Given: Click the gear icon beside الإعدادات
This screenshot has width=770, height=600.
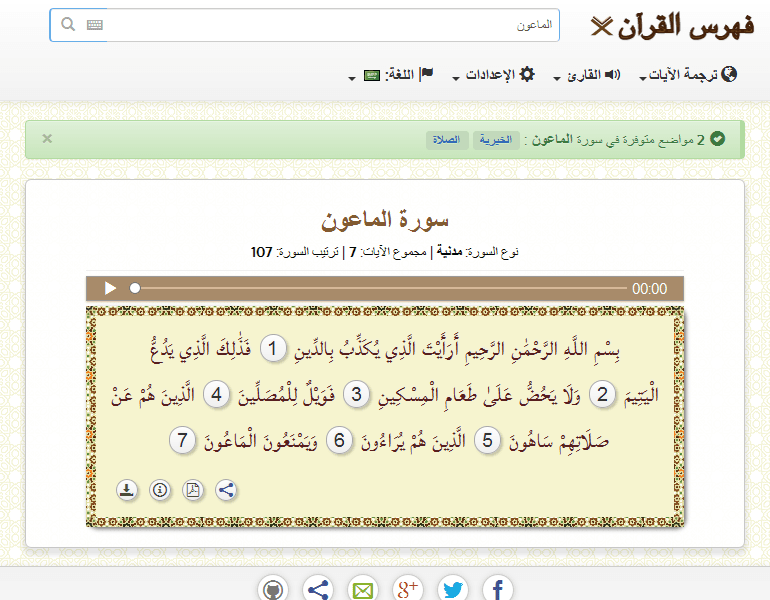Looking at the screenshot, I should (527, 74).
